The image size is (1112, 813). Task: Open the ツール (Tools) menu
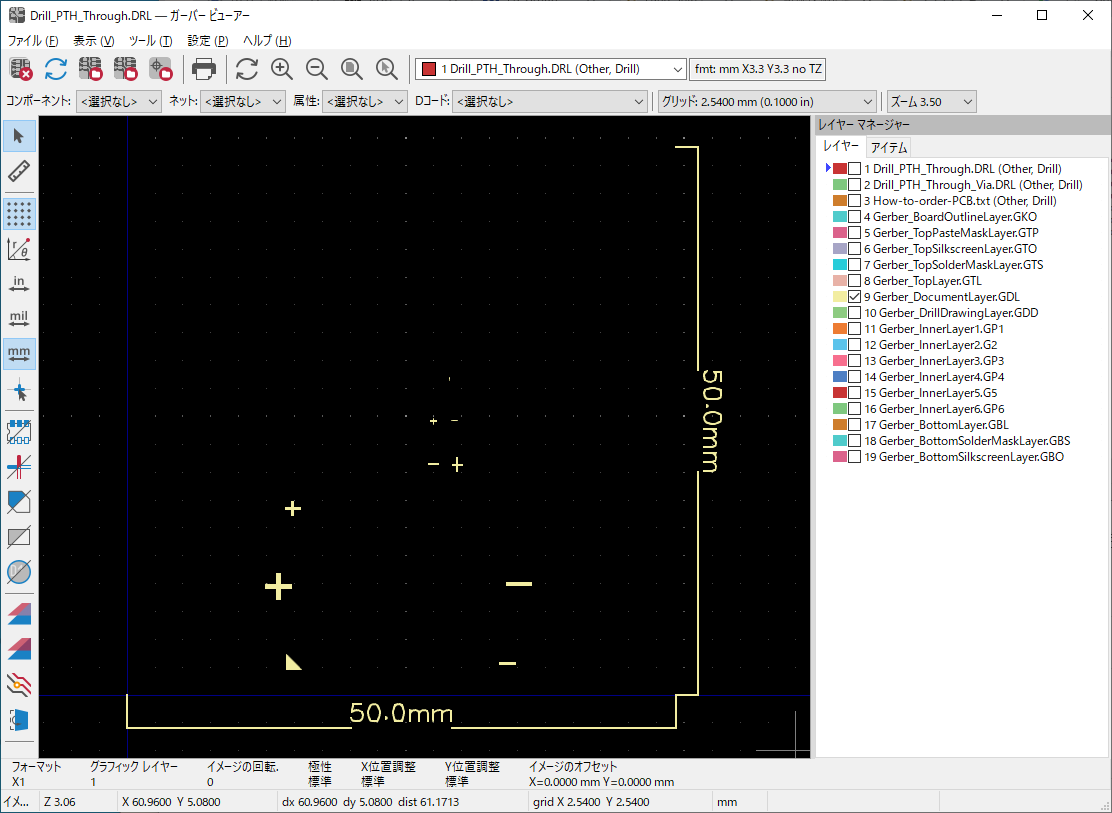pyautogui.click(x=150, y=41)
